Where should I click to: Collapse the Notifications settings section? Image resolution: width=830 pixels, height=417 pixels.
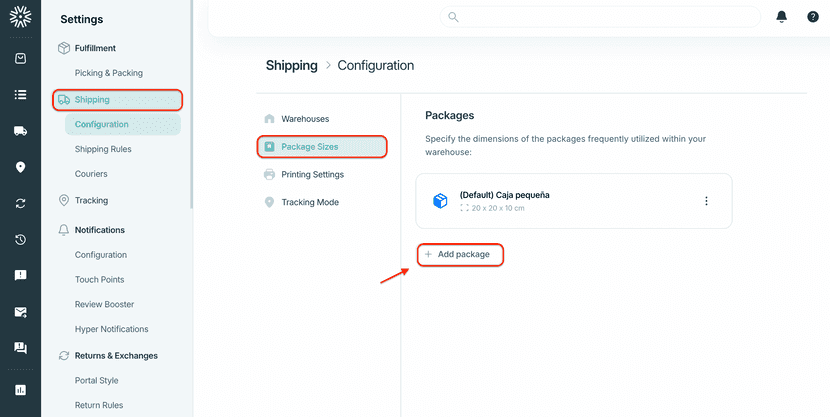pos(99,230)
